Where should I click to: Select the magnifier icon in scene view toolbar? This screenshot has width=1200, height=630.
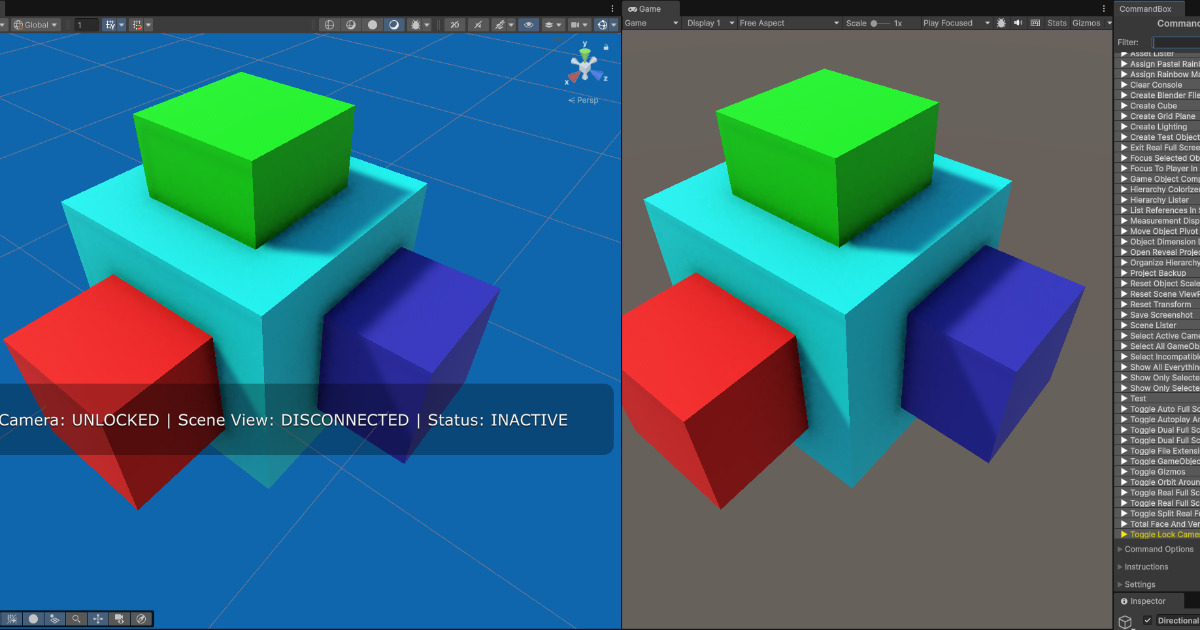[x=77, y=618]
